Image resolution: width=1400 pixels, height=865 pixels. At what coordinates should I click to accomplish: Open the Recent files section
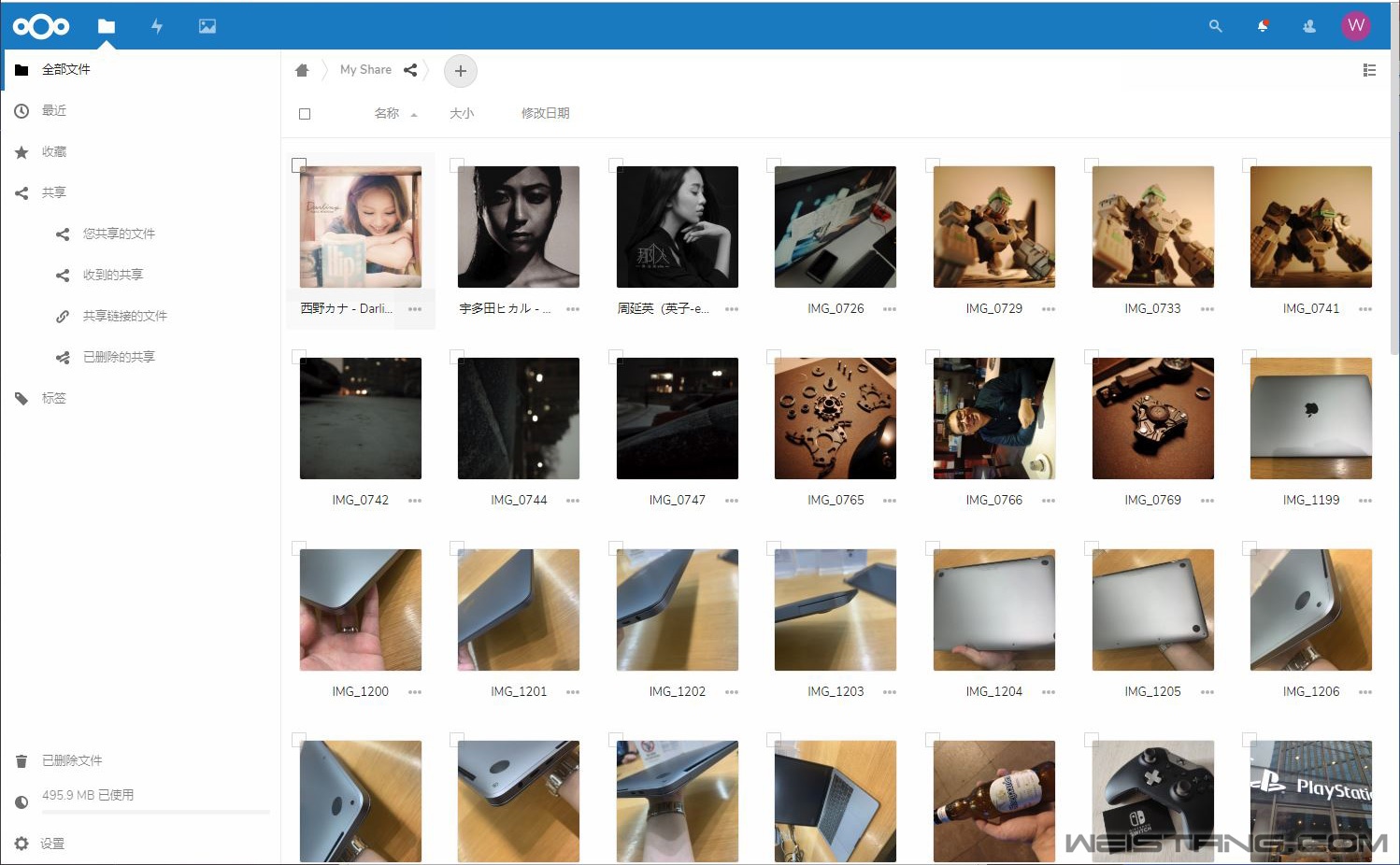click(54, 110)
